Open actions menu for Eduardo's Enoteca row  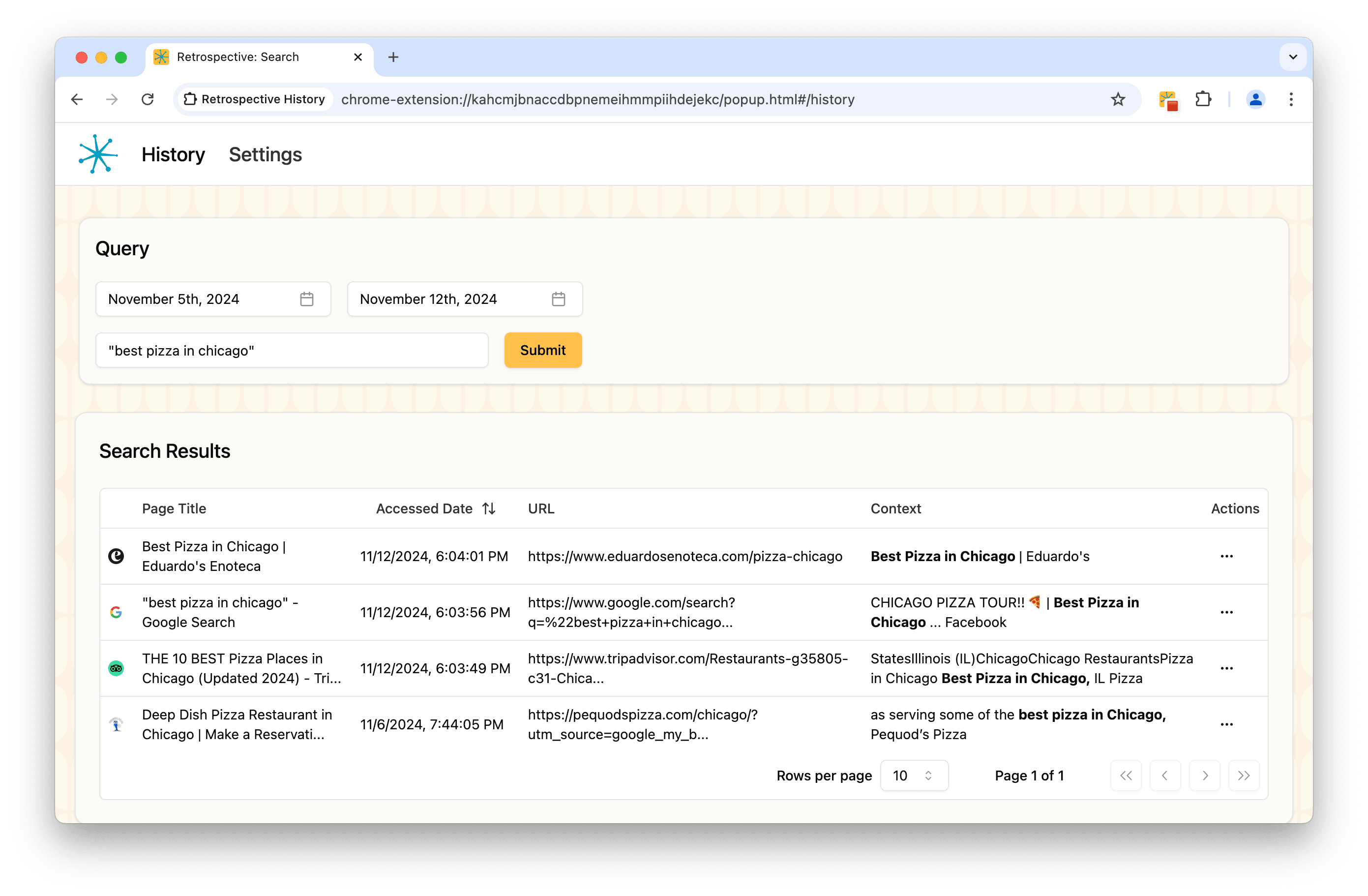1226,556
